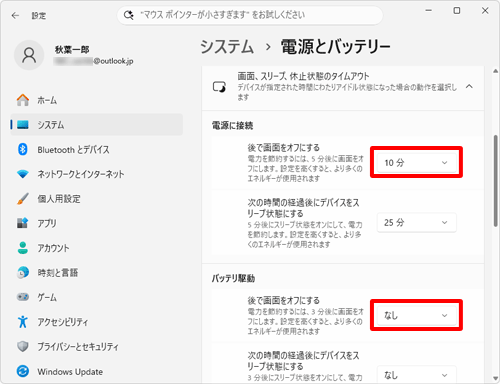Close the settings window
The width and height of the screenshot is (500, 384).
(x=485, y=11)
